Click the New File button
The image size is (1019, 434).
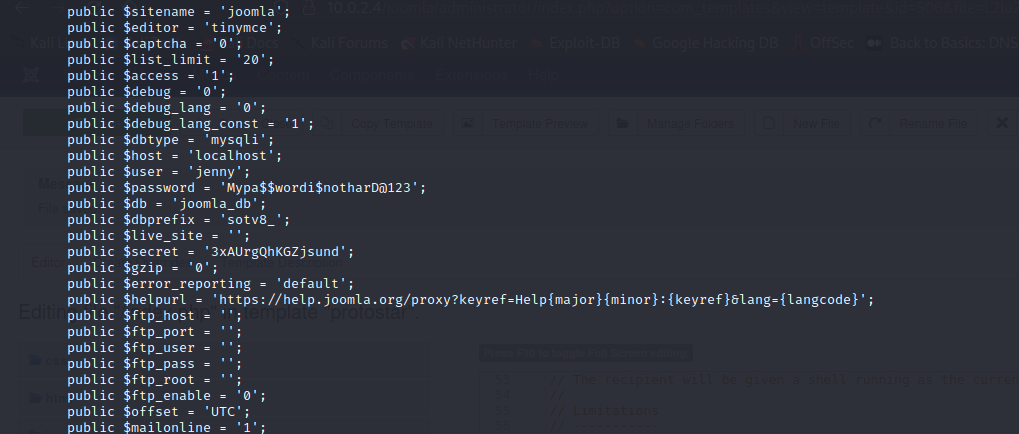pos(802,123)
